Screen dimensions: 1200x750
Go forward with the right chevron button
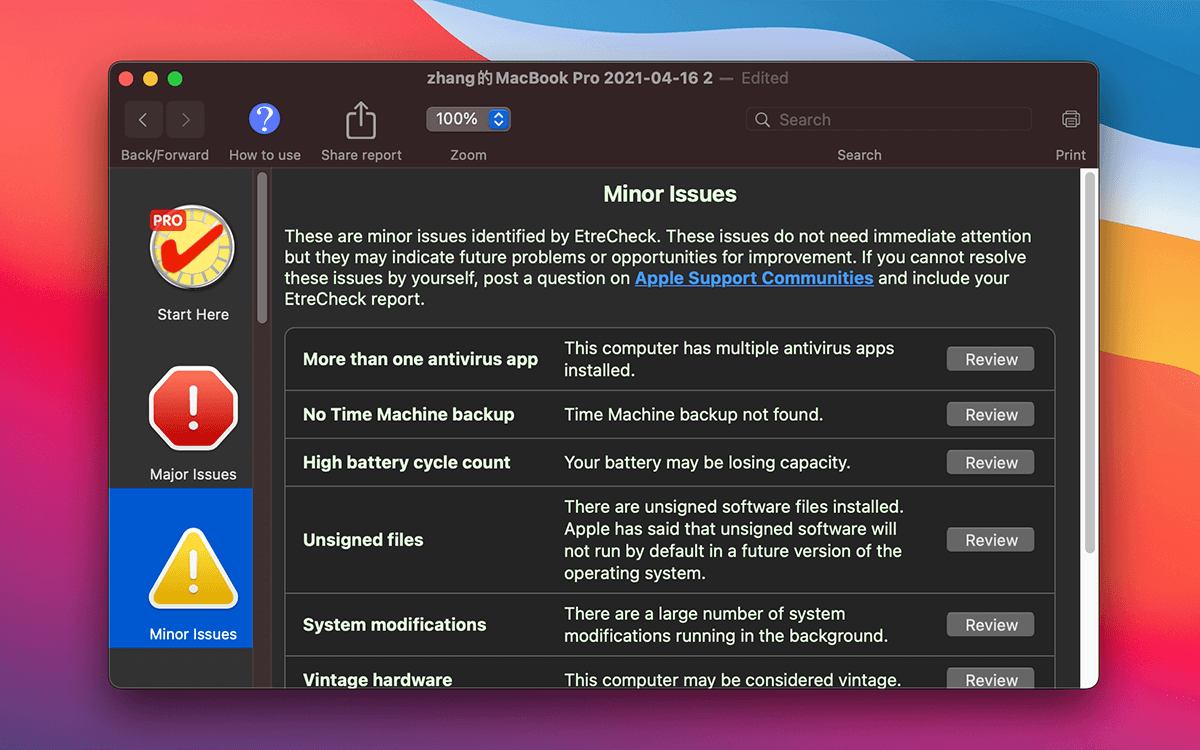tap(185, 120)
